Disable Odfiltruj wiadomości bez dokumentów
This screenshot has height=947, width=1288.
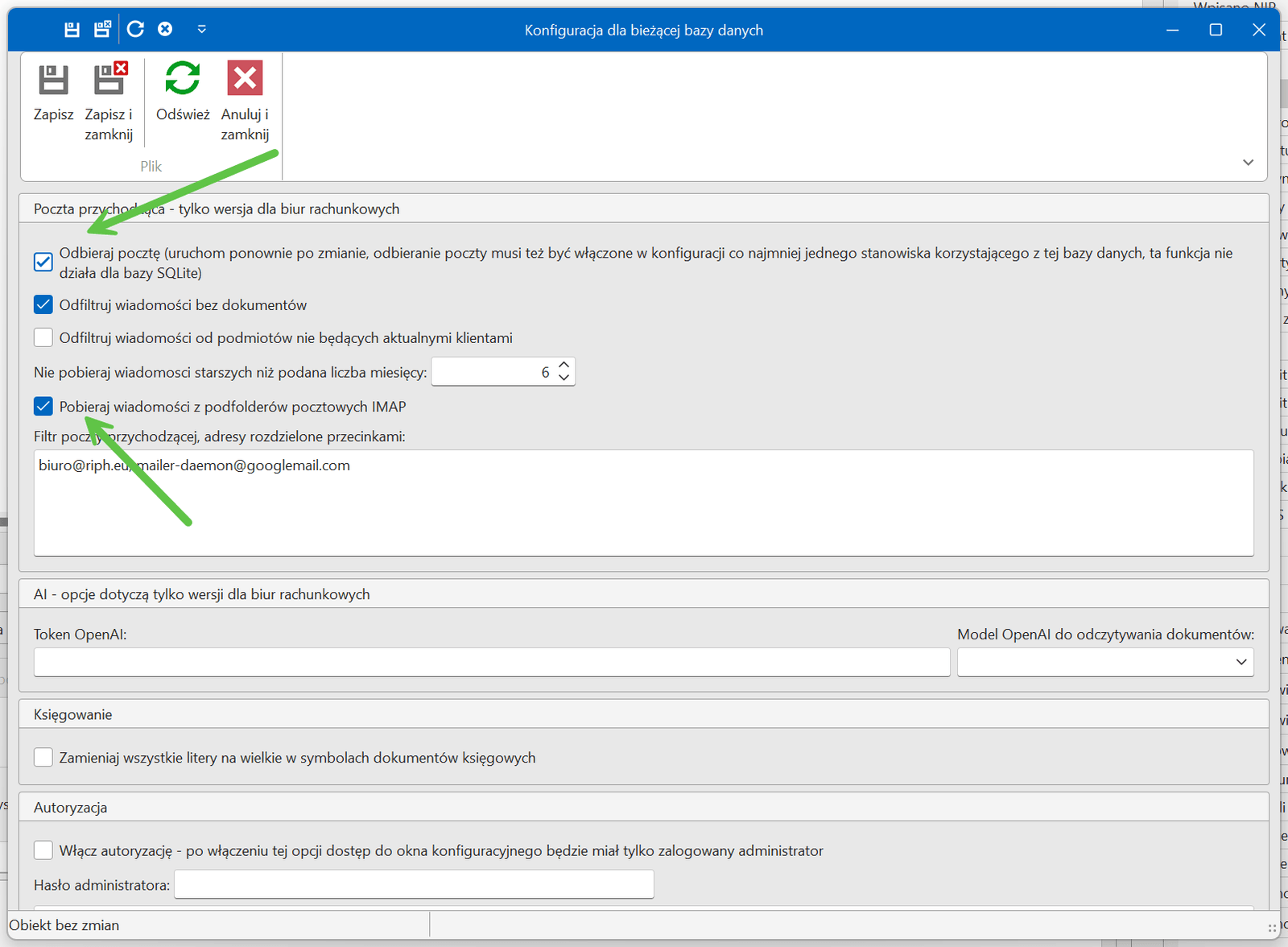[43, 305]
